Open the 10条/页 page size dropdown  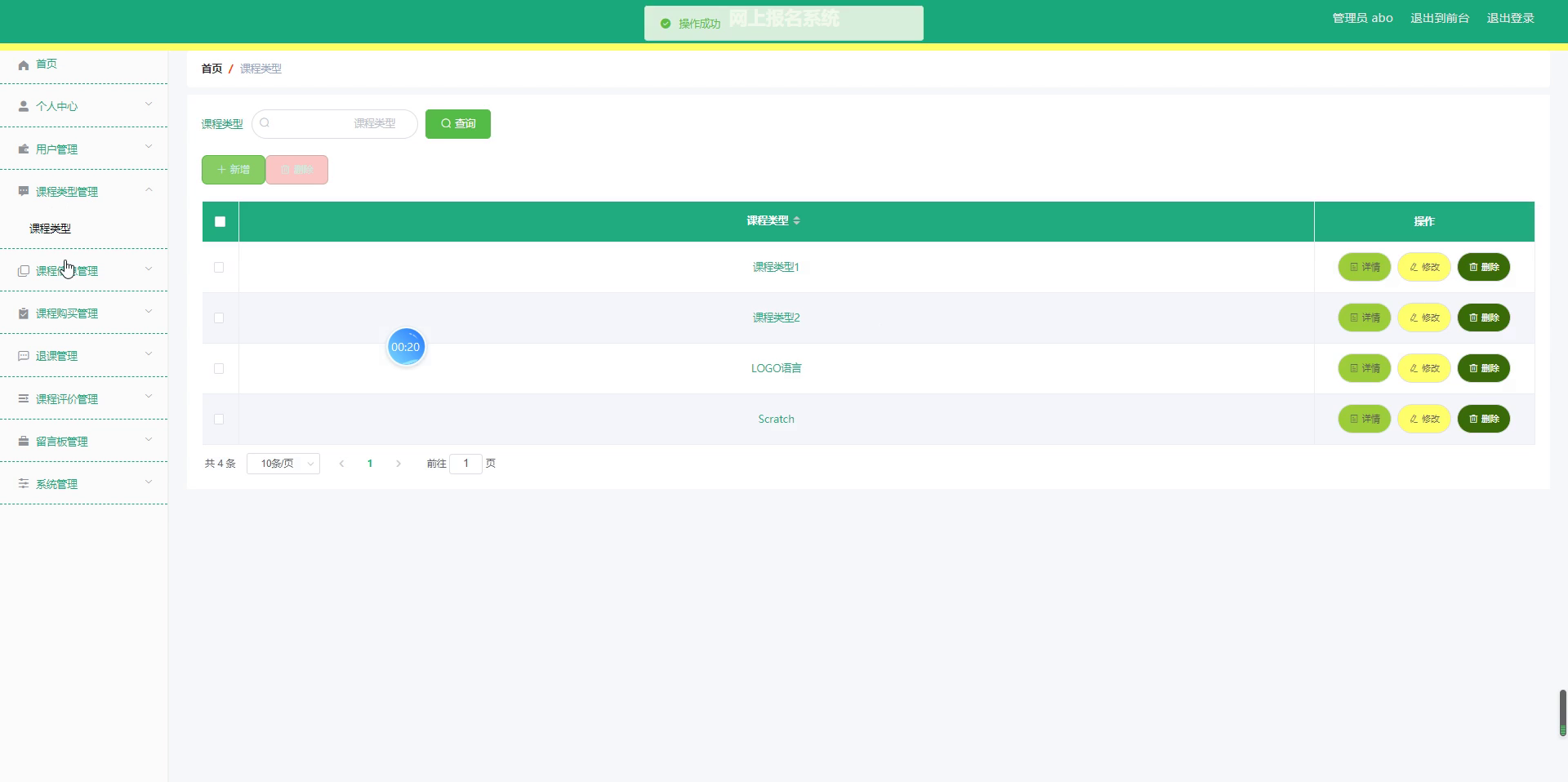(283, 464)
